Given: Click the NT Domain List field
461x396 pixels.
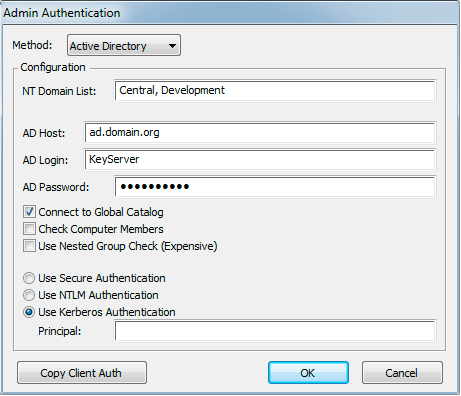Looking at the screenshot, I should click(x=275, y=91).
